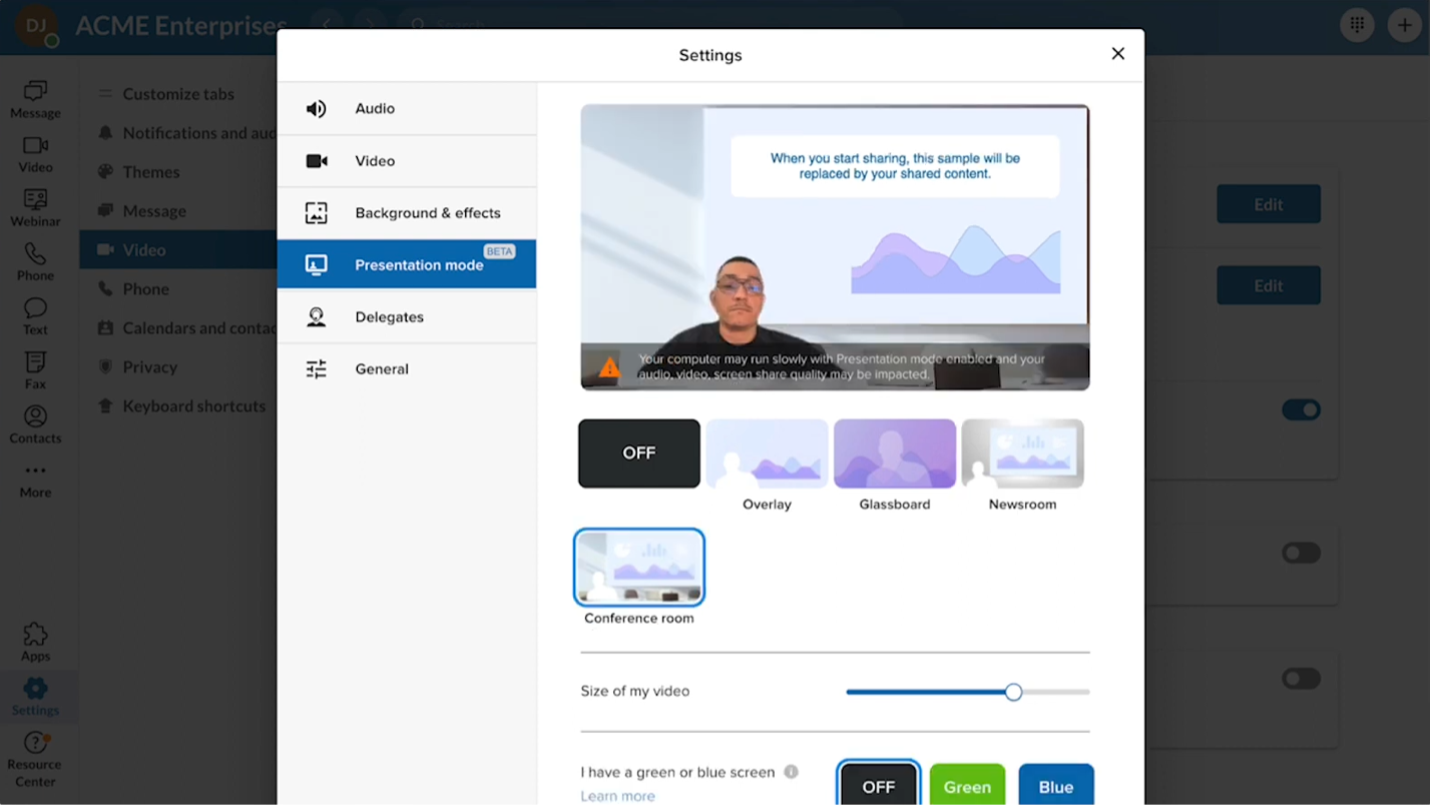The height and width of the screenshot is (809, 1430).
Task: Switch to the Phone section
Action: (x=35, y=259)
